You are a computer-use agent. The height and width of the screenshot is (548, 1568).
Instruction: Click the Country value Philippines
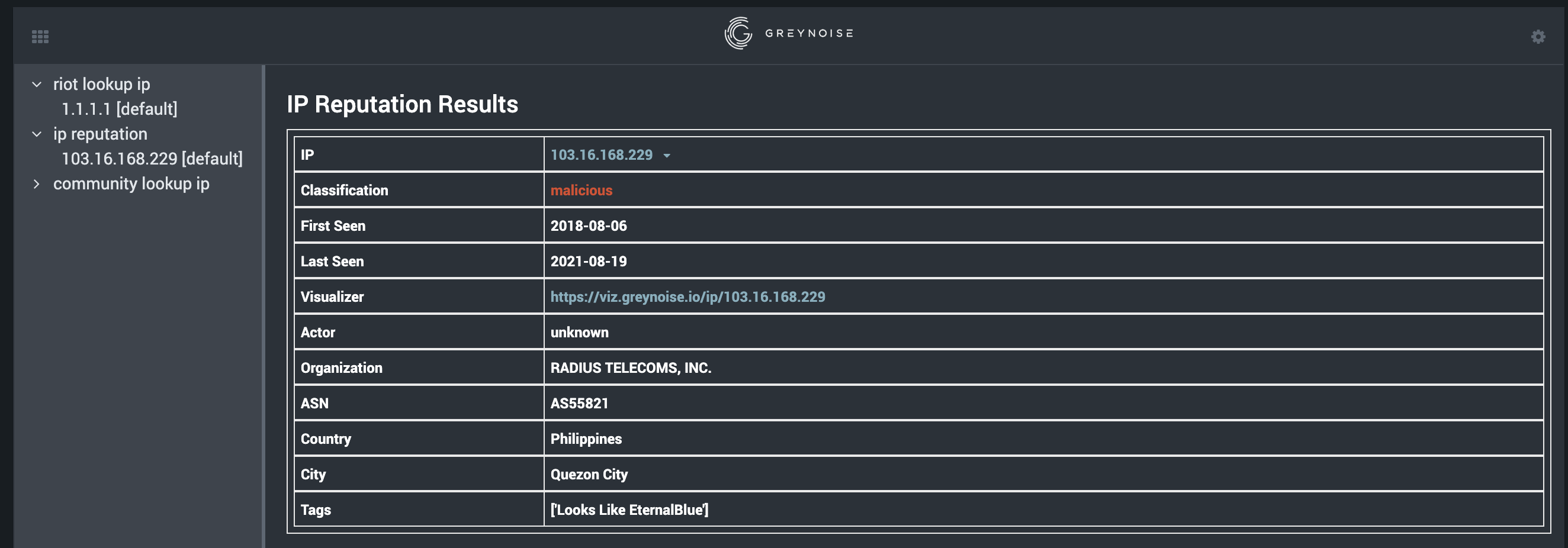(x=586, y=439)
